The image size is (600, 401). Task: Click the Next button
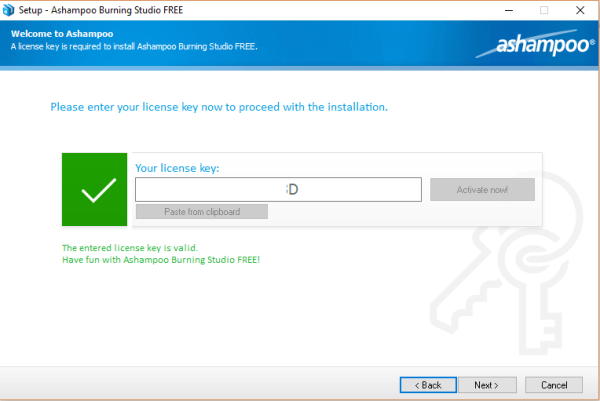tap(487, 385)
